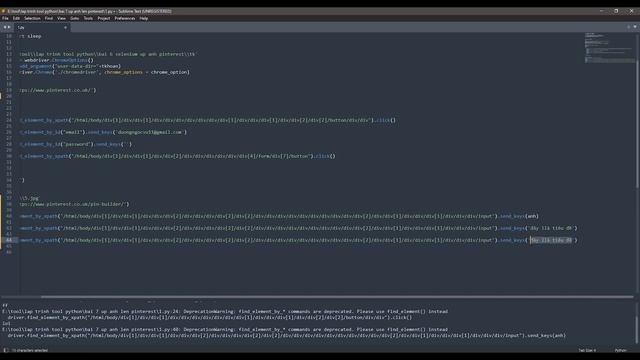The height and width of the screenshot is (360, 640).
Task: Open the Help menu
Action: pyautogui.click(x=144, y=18)
